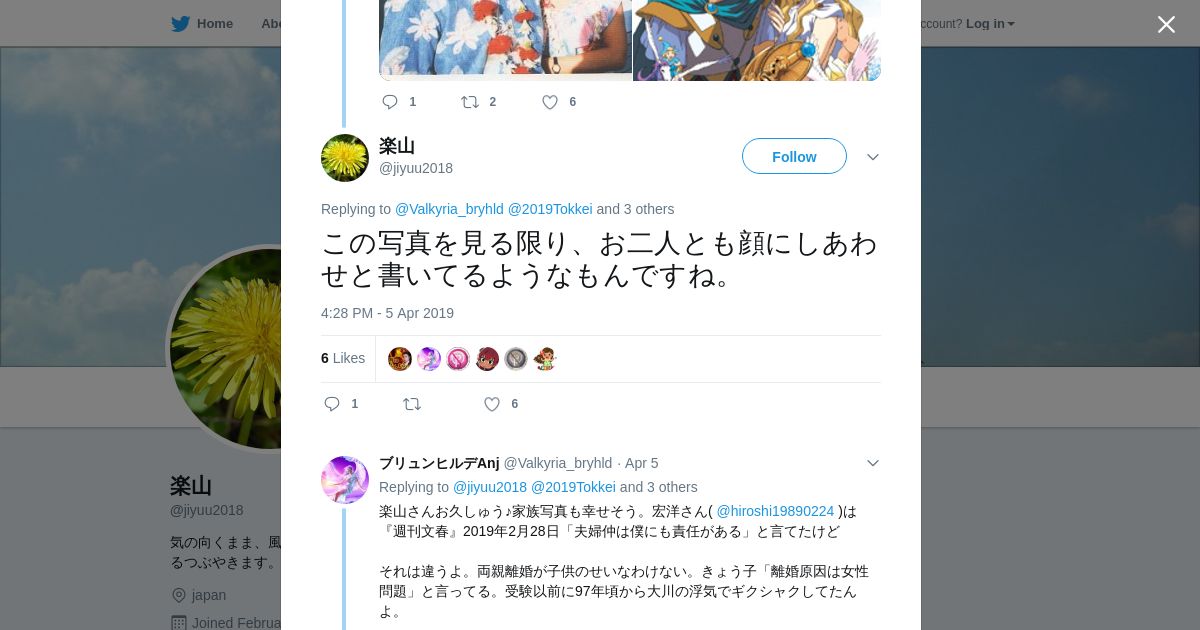Retweet the main tweet by 楽山
1200x630 pixels.
[412, 404]
